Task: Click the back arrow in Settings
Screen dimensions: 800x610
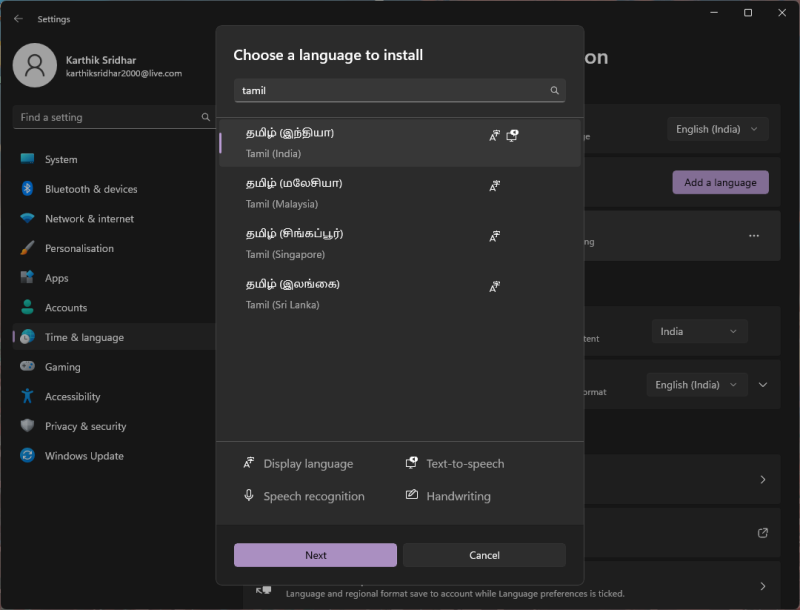Action: [x=18, y=18]
